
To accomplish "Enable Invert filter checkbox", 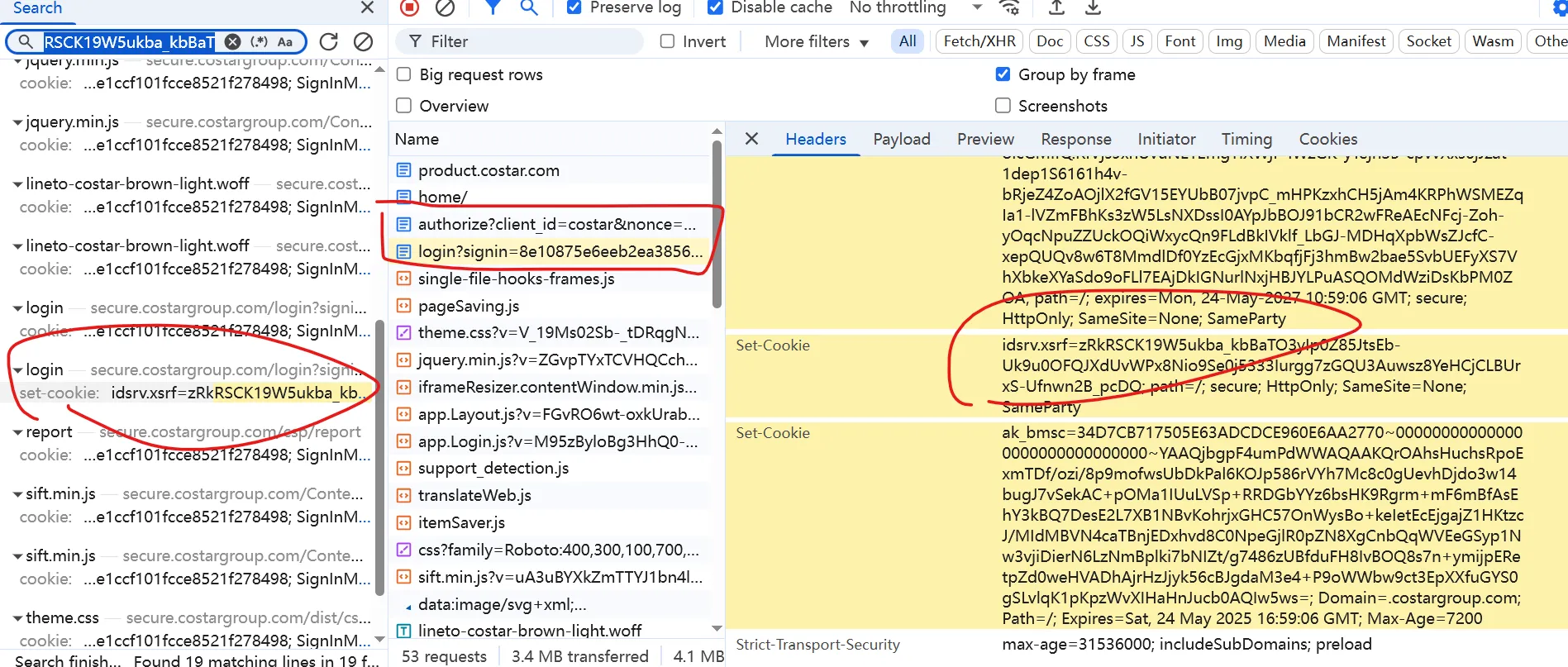I will (667, 41).
